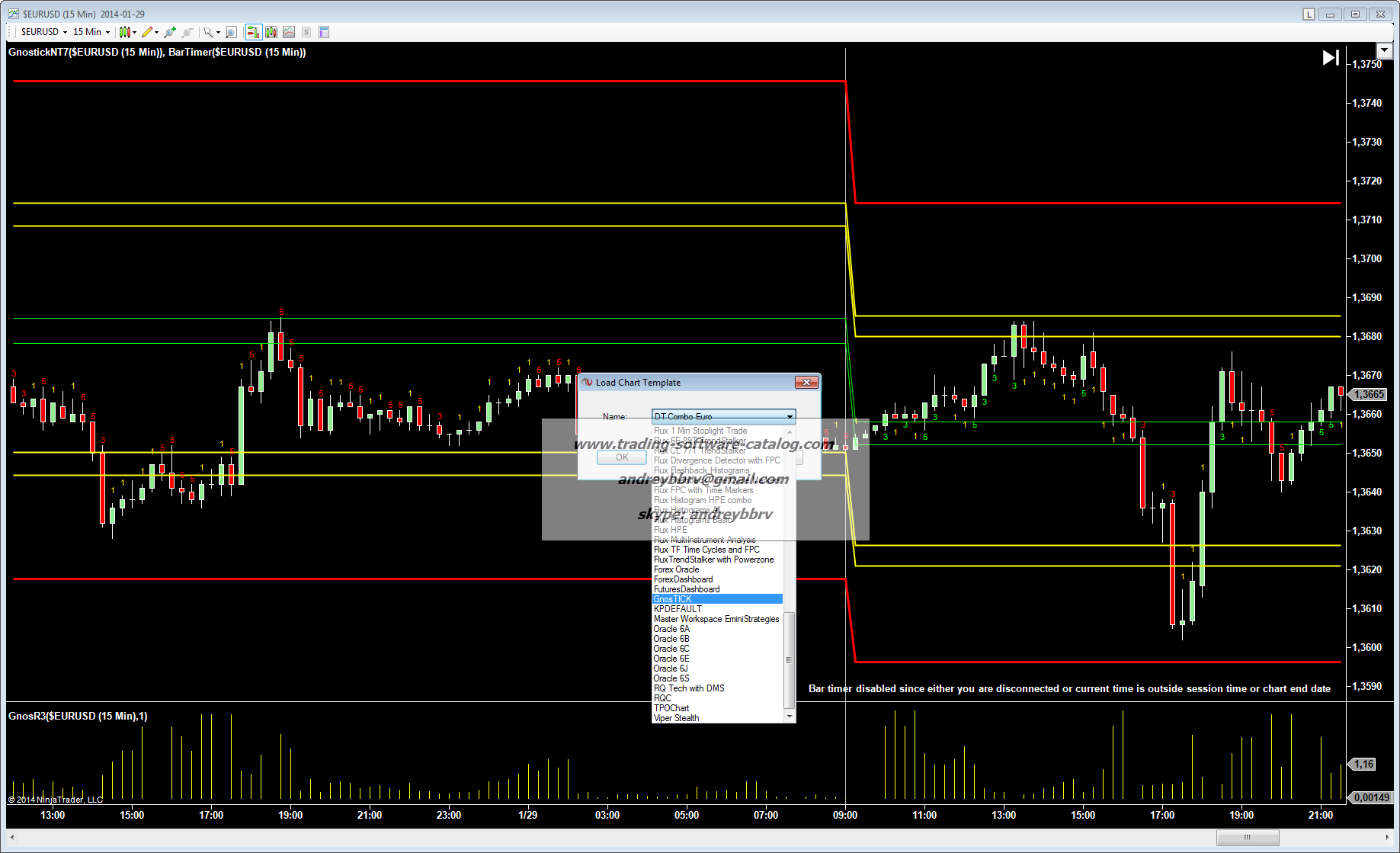The width and height of the screenshot is (1400, 853).
Task: Select GnosTICK template in list
Action: point(716,599)
